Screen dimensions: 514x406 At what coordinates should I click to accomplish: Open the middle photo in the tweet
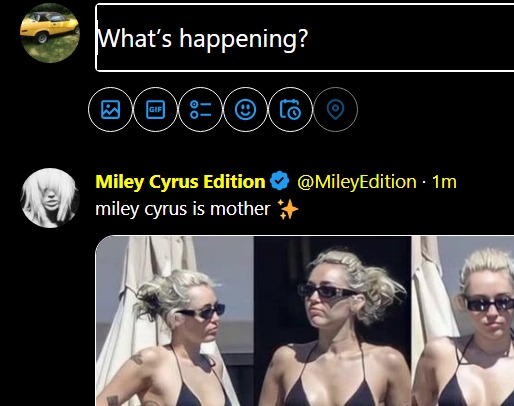coord(333,321)
